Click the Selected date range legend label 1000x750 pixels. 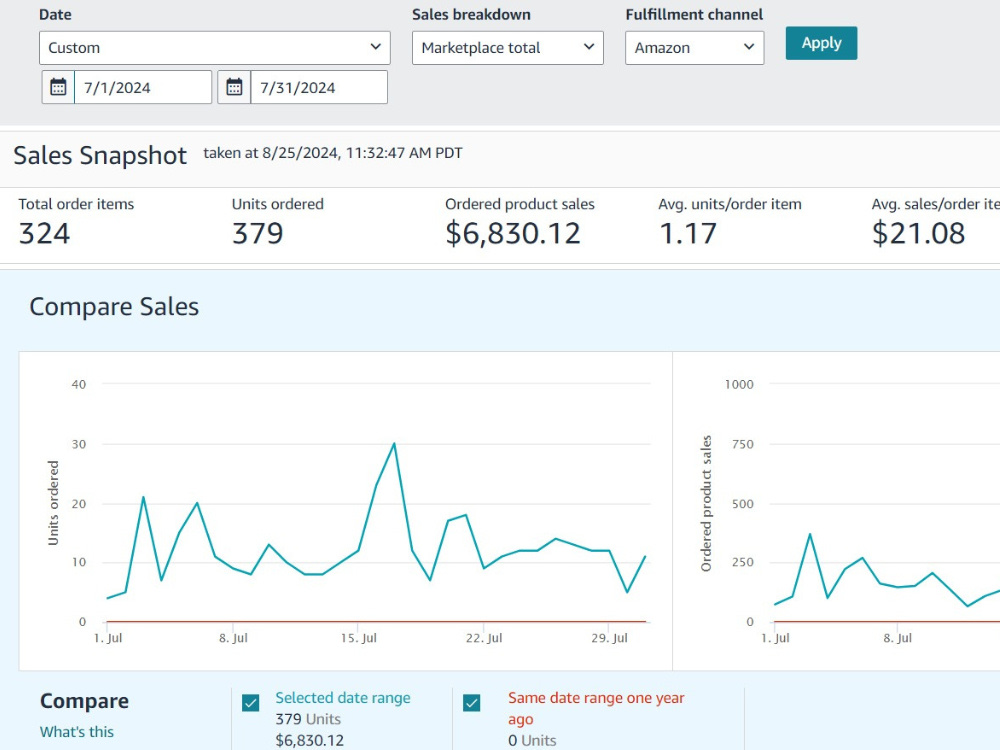(x=343, y=698)
